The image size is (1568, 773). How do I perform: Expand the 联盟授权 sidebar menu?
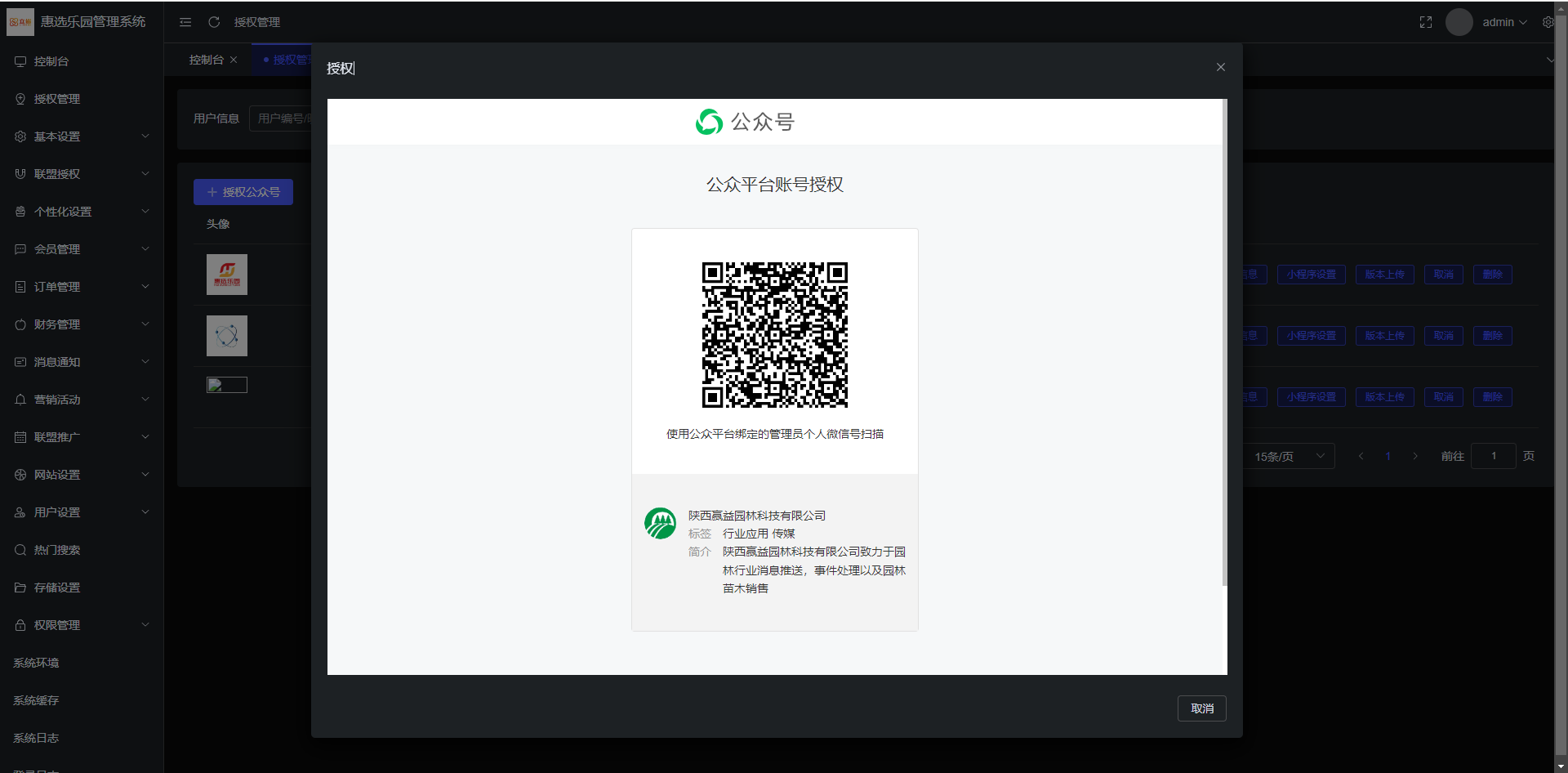pos(82,174)
